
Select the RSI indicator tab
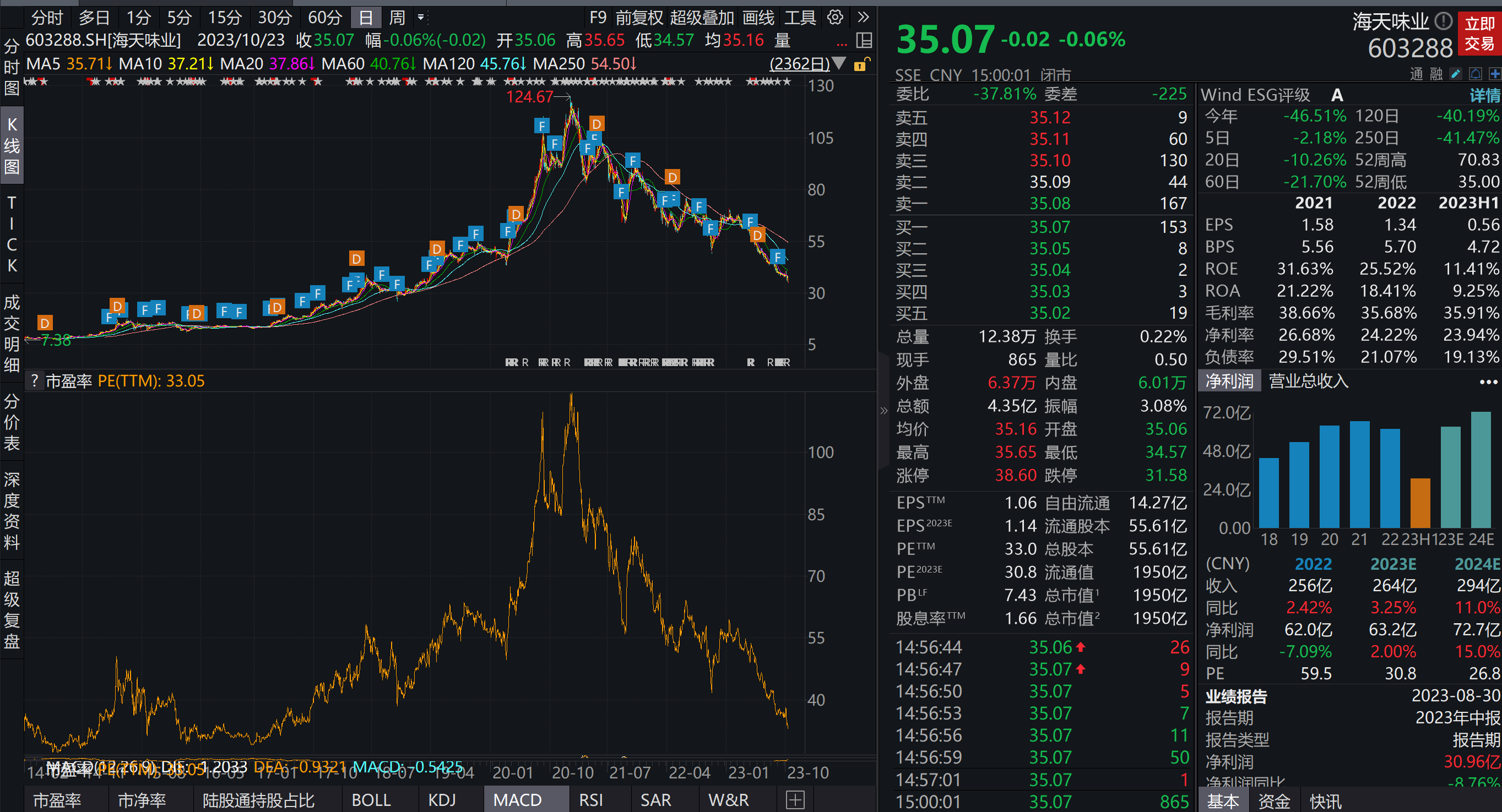click(x=590, y=800)
